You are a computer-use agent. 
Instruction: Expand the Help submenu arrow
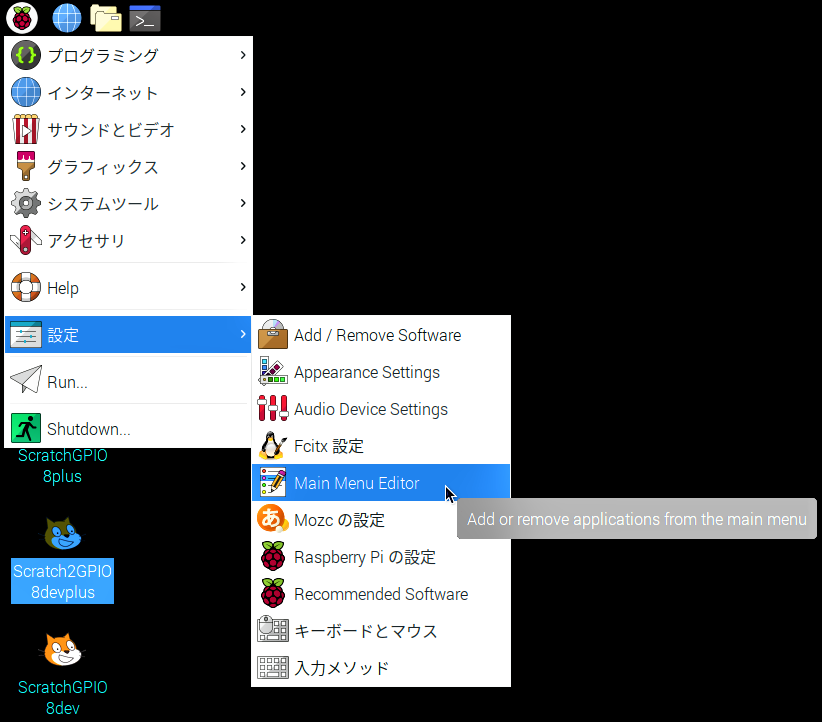tap(243, 287)
